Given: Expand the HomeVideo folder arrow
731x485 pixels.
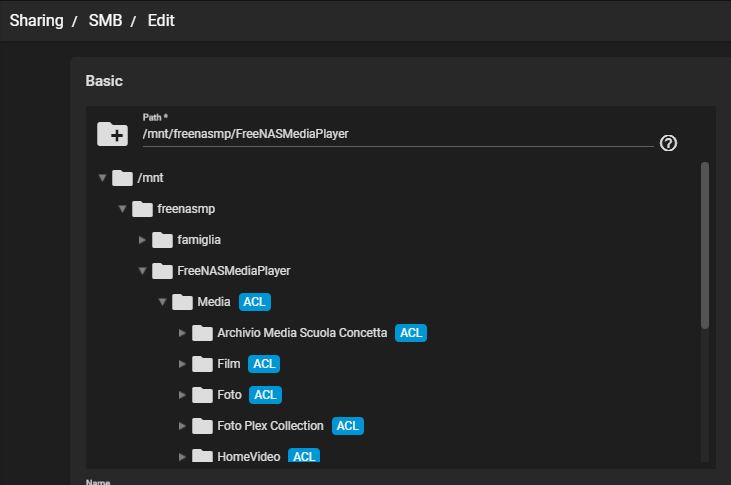Looking at the screenshot, I should (182, 457).
